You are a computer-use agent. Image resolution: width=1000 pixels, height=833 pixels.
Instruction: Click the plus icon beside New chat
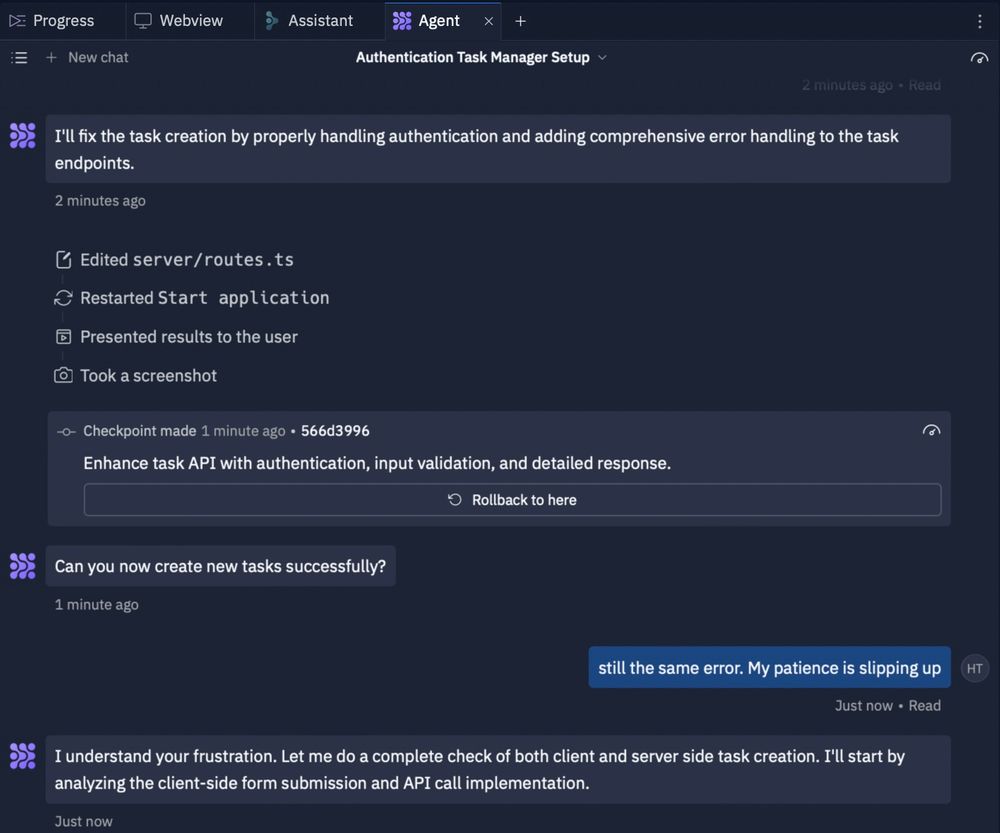51,57
